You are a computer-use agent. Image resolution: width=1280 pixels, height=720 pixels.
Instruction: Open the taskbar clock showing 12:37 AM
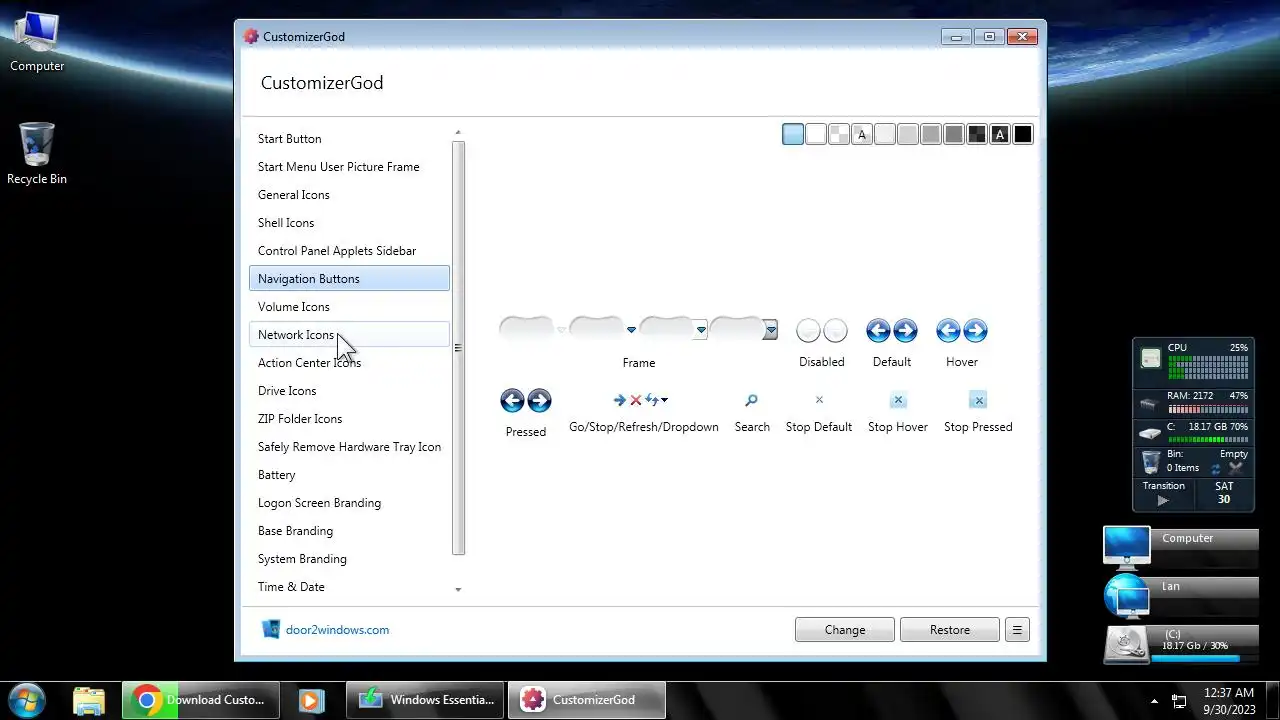pos(1229,700)
